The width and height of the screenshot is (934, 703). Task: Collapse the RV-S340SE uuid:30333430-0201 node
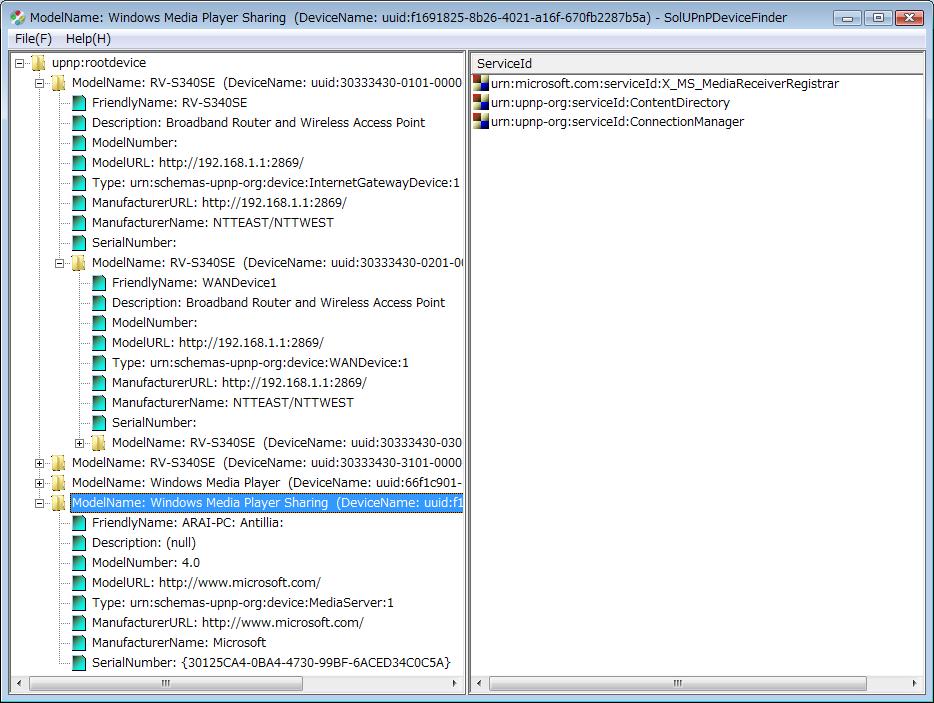[60, 263]
